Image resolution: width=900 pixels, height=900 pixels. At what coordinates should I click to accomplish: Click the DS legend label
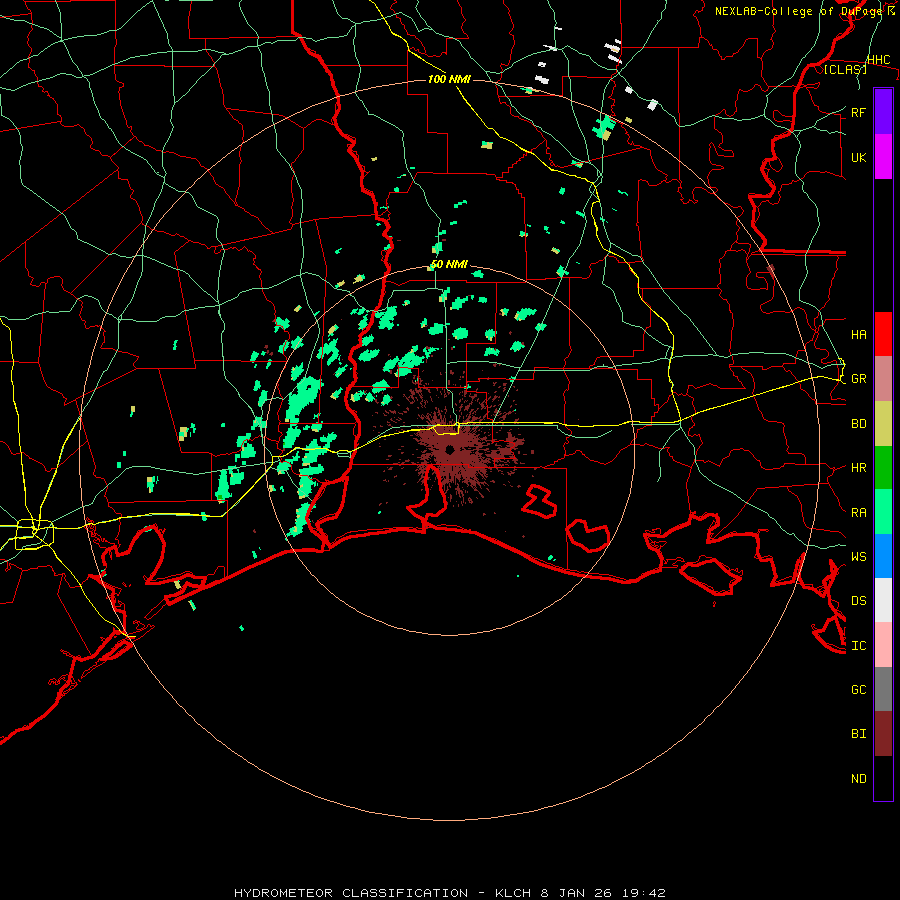pyautogui.click(x=859, y=600)
